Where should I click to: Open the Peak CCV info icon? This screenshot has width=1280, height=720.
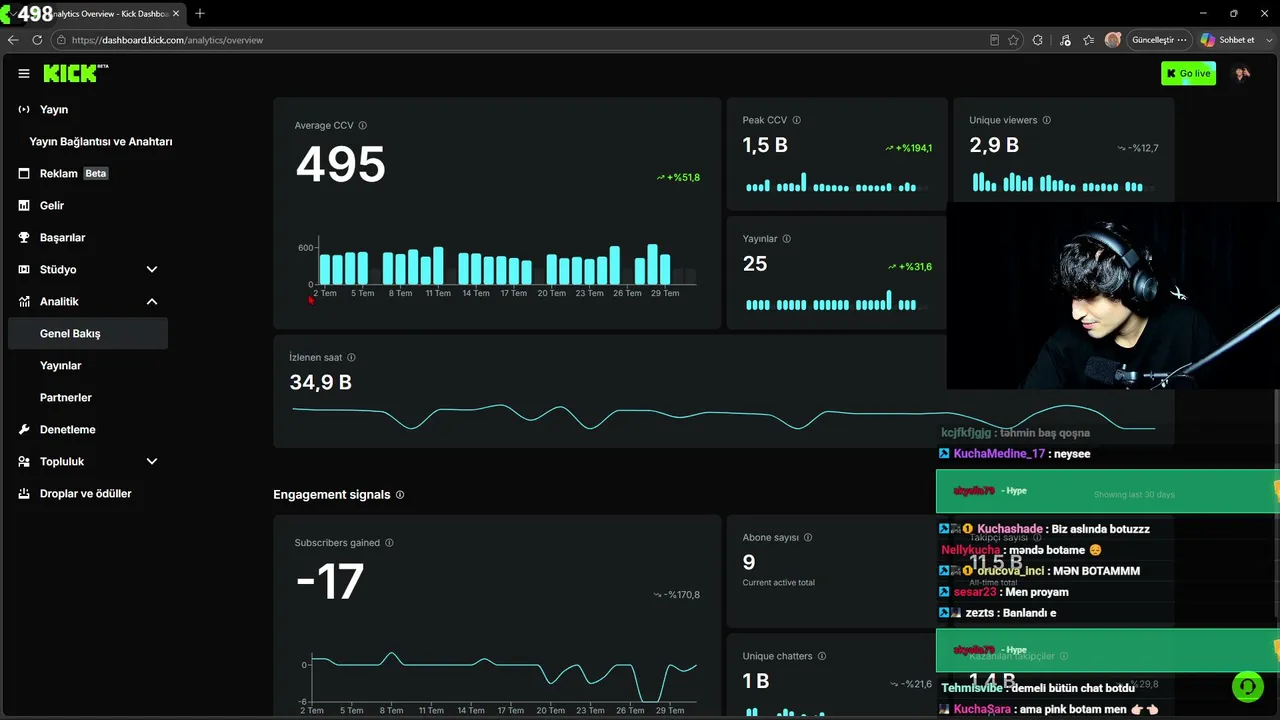796,120
